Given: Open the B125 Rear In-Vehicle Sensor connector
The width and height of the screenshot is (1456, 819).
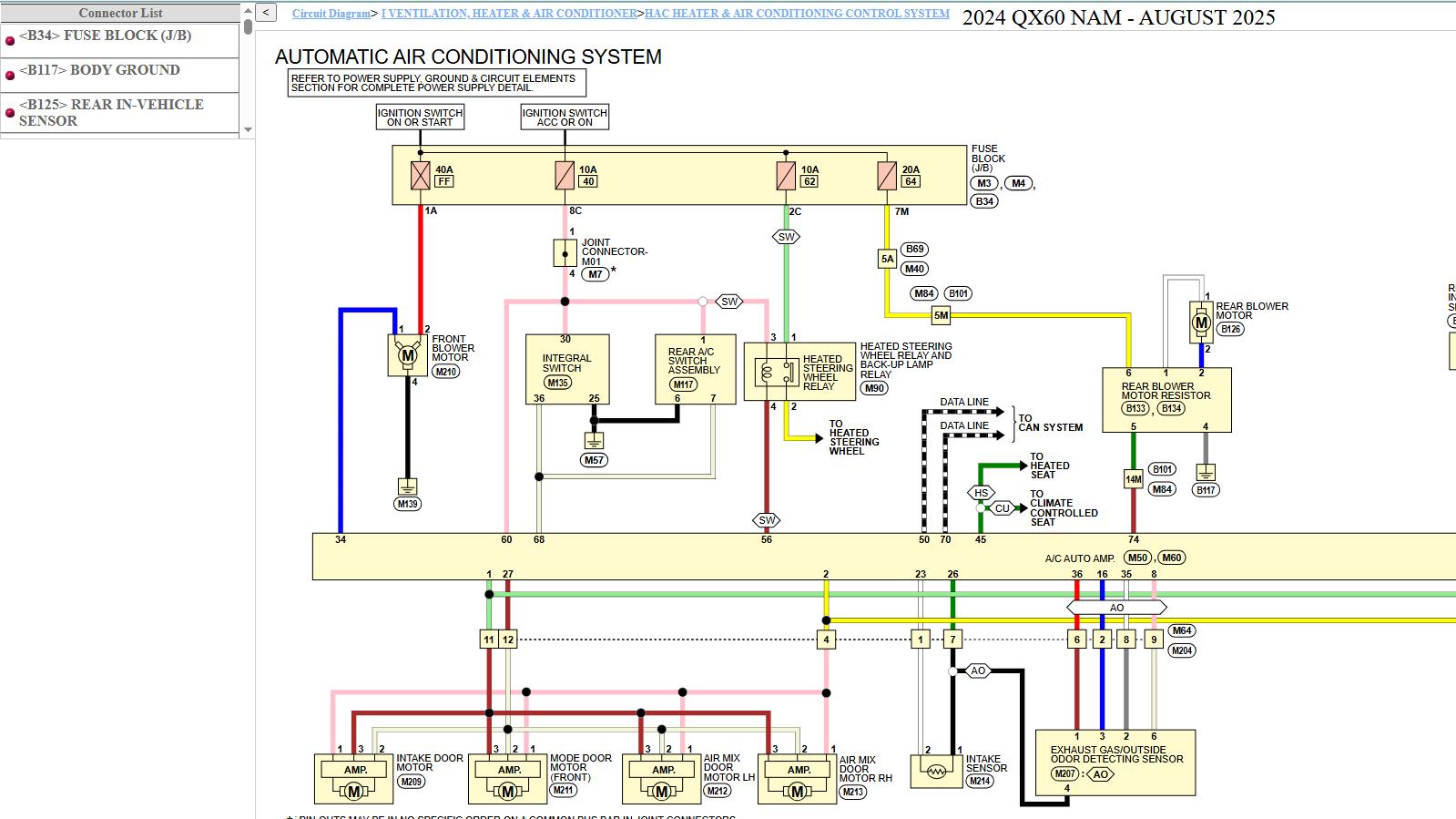Looking at the screenshot, I should click(x=111, y=112).
